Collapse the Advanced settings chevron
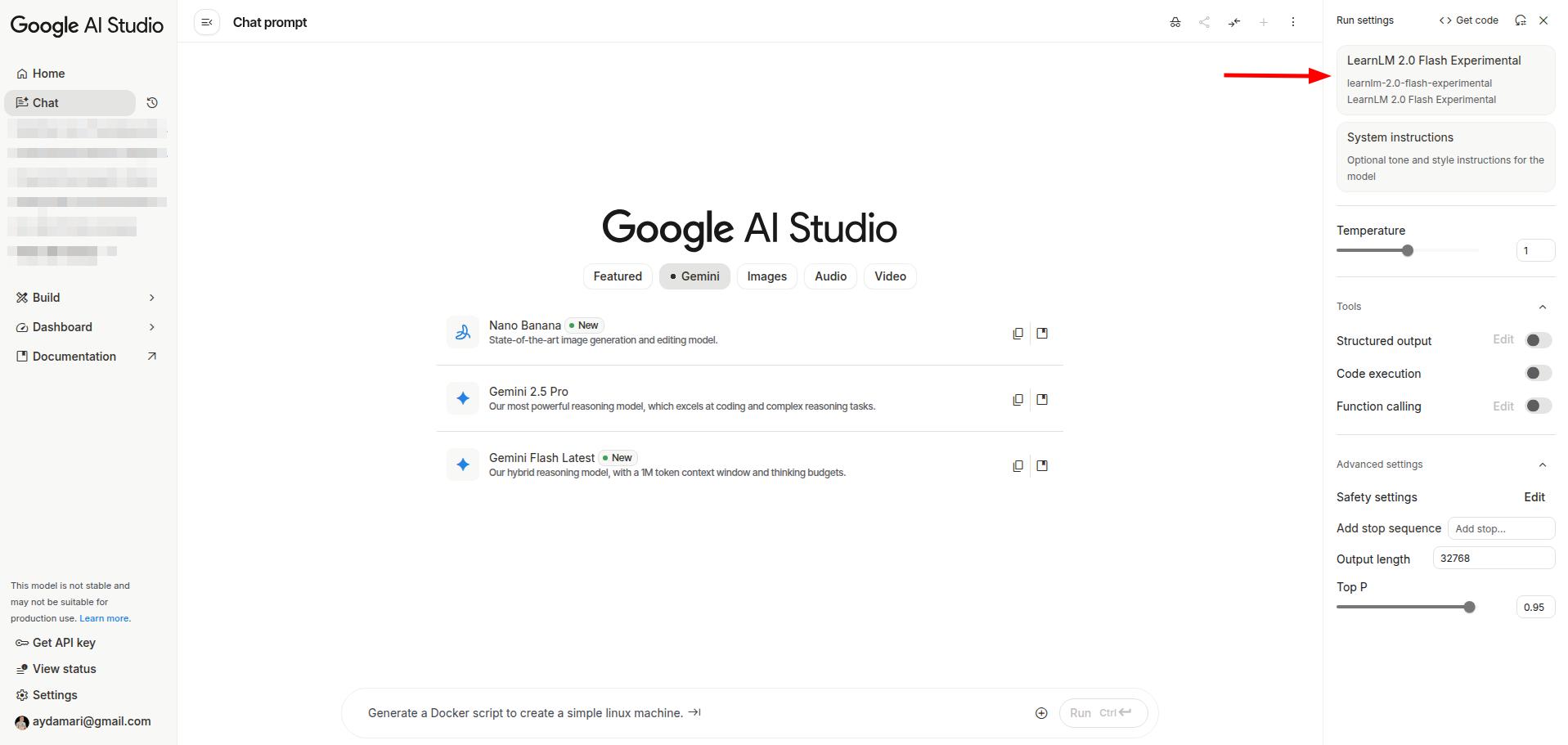This screenshot has height=745, width=1568. click(1543, 465)
